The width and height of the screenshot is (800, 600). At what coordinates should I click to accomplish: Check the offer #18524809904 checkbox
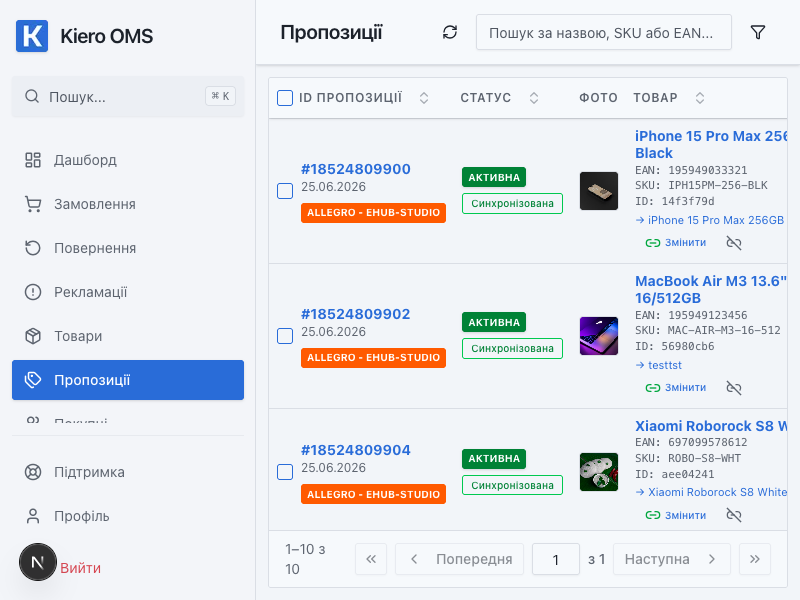pyautogui.click(x=285, y=472)
